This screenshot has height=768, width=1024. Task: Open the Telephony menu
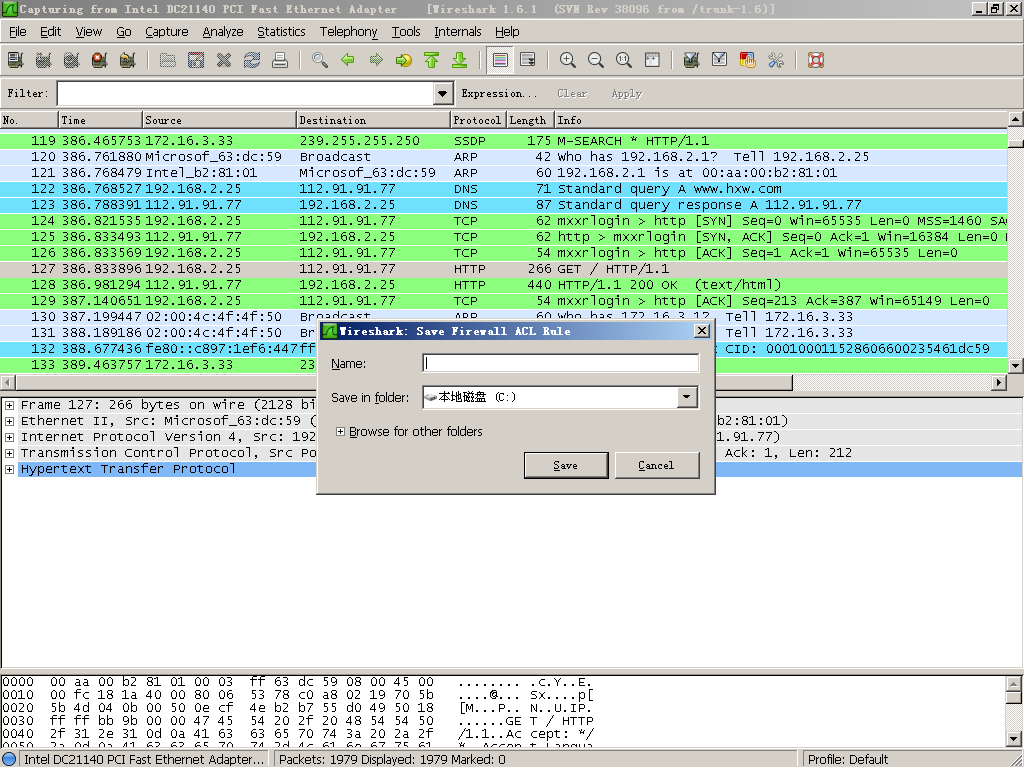(x=349, y=31)
